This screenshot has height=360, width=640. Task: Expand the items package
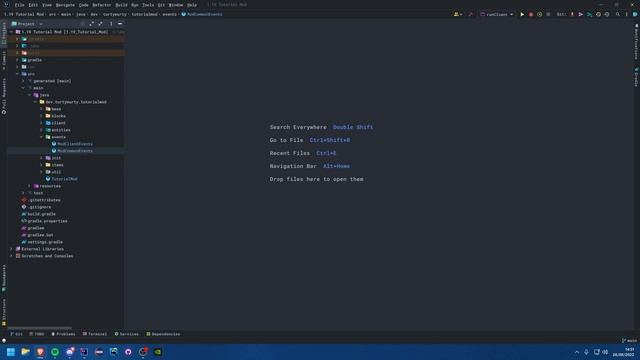41,165
